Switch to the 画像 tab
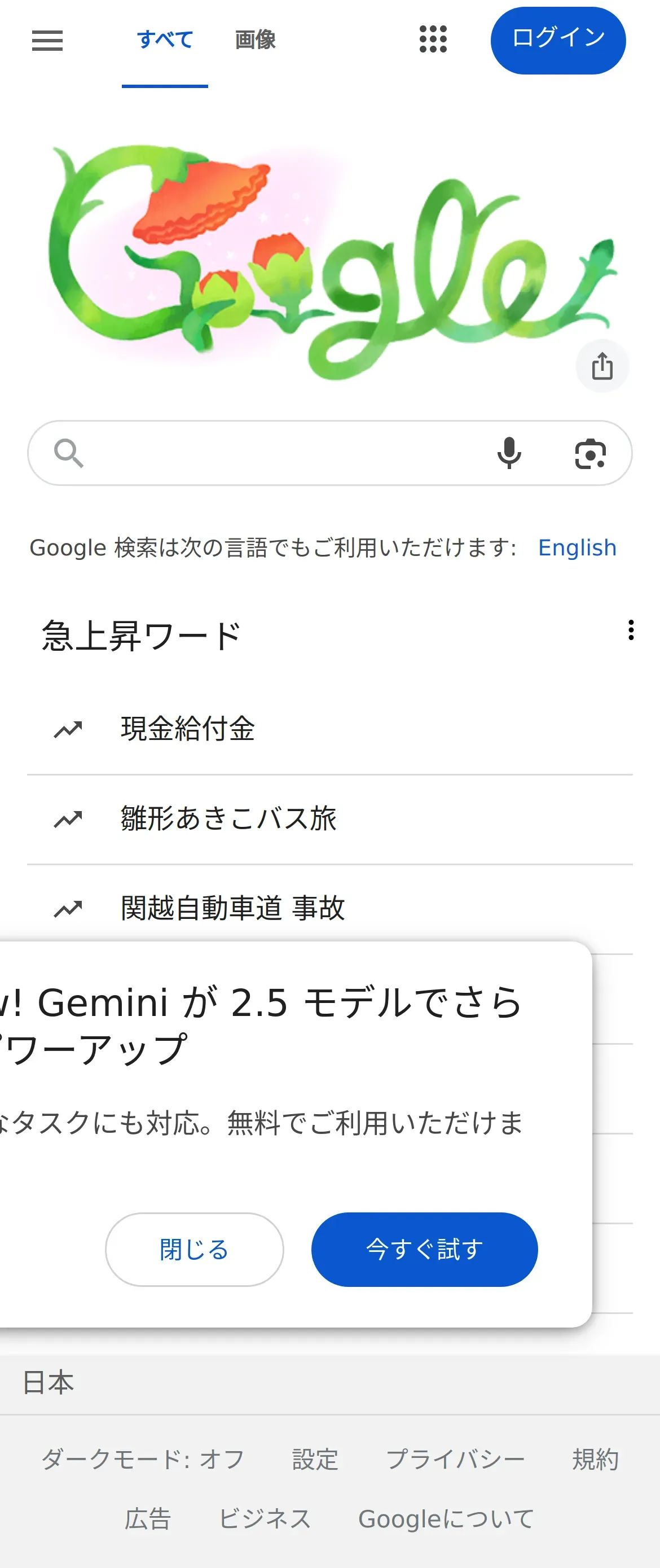The height and width of the screenshot is (1568, 660). pos(255,40)
